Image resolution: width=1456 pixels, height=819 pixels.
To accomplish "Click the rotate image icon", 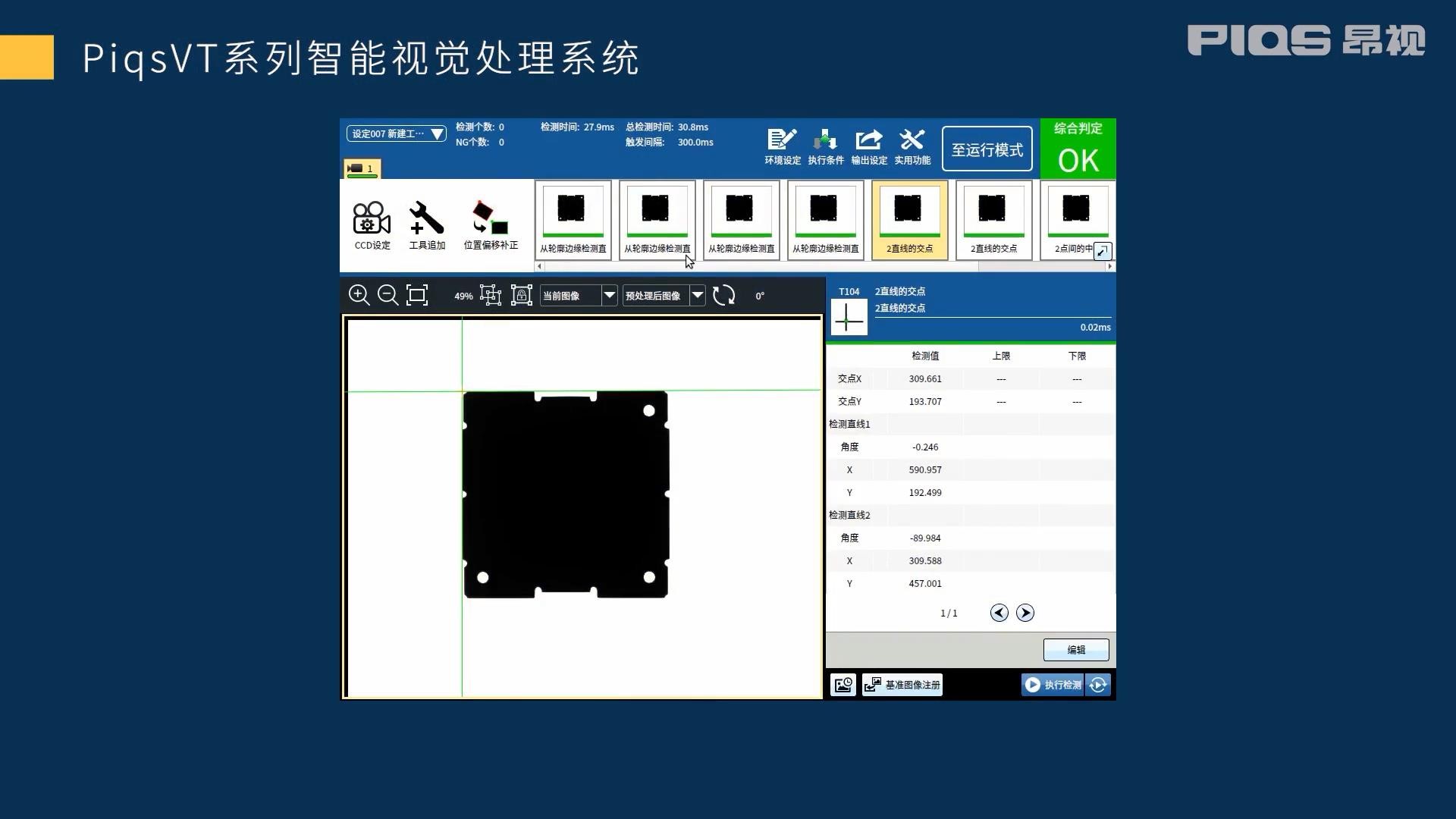I will pos(723,295).
